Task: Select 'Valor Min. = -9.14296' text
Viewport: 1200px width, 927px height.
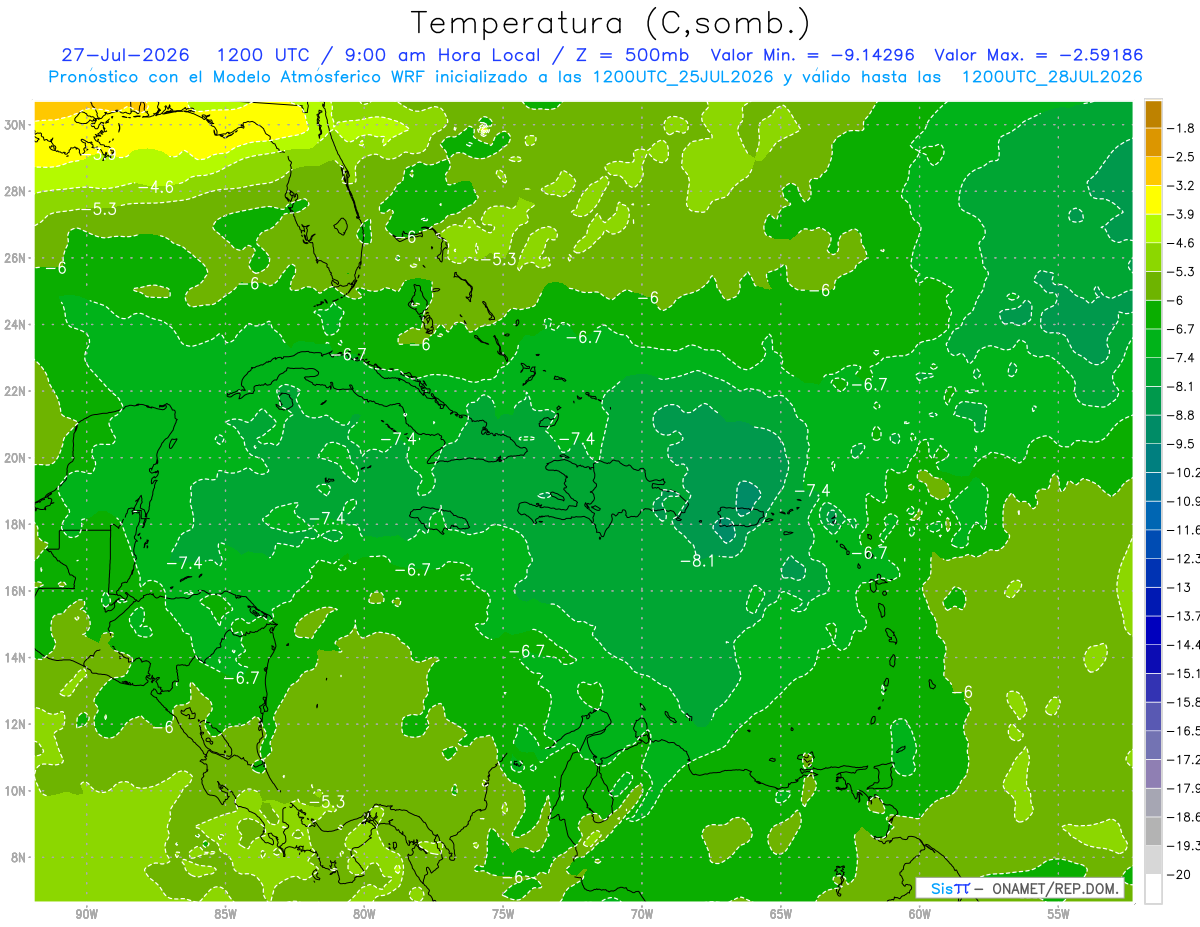Action: pyautogui.click(x=815, y=55)
